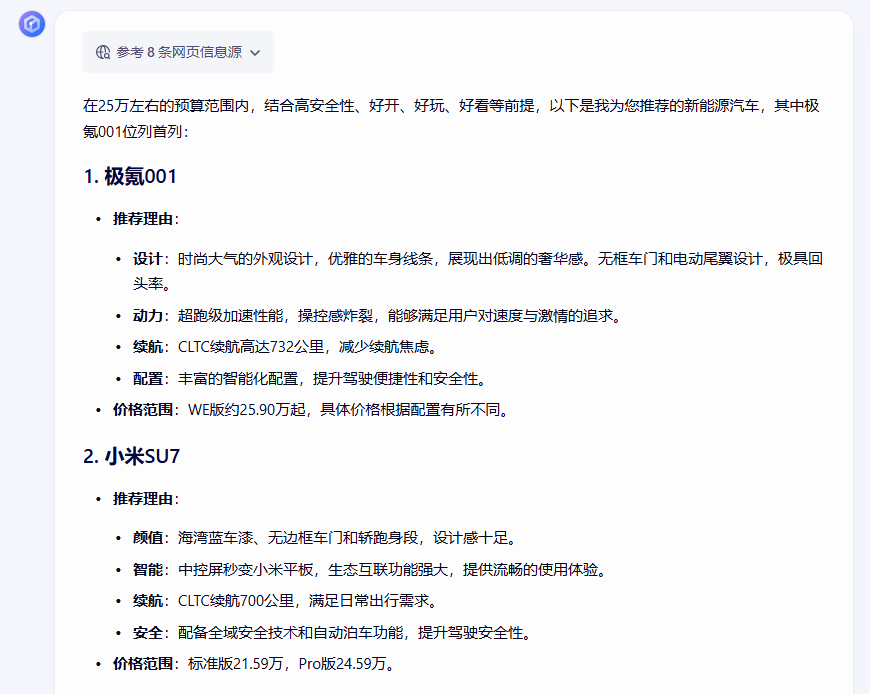This screenshot has height=694, width=870.
Task: Click the heading 2. 小米SU7
Action: pos(131,457)
